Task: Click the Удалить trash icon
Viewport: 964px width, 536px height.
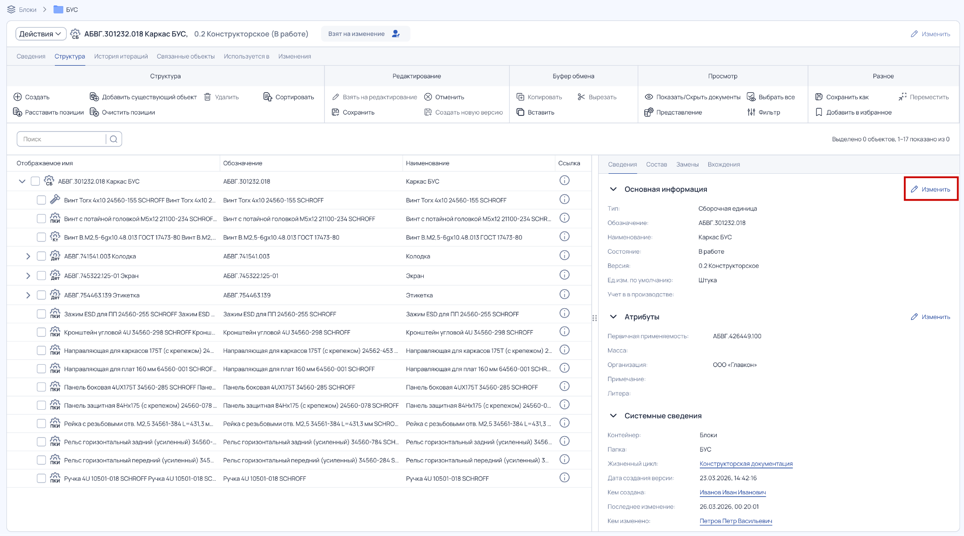Action: [208, 97]
